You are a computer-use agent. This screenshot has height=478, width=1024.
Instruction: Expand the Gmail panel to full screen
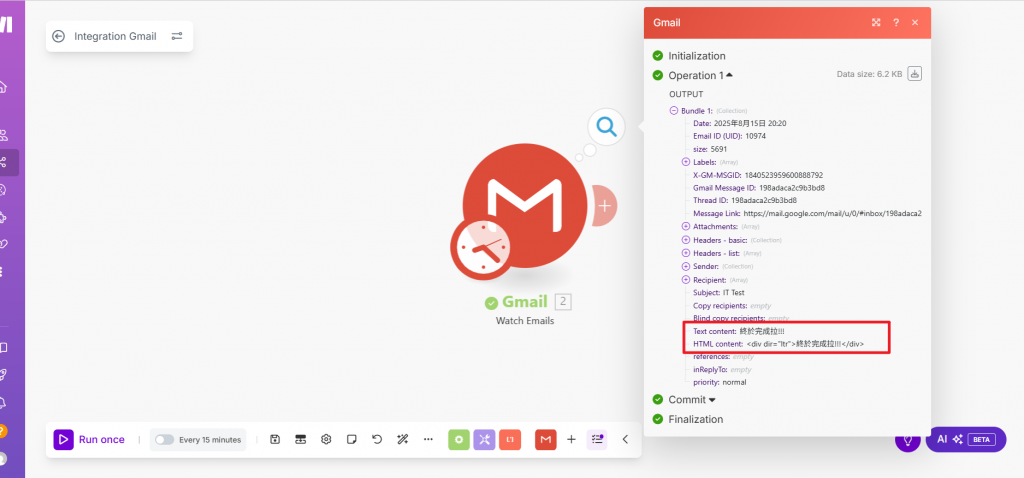click(876, 22)
